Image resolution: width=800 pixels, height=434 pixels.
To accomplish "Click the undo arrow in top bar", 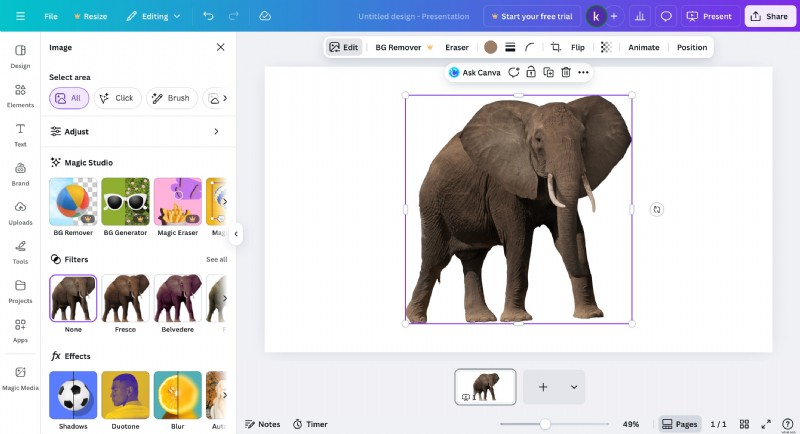I will tap(208, 16).
